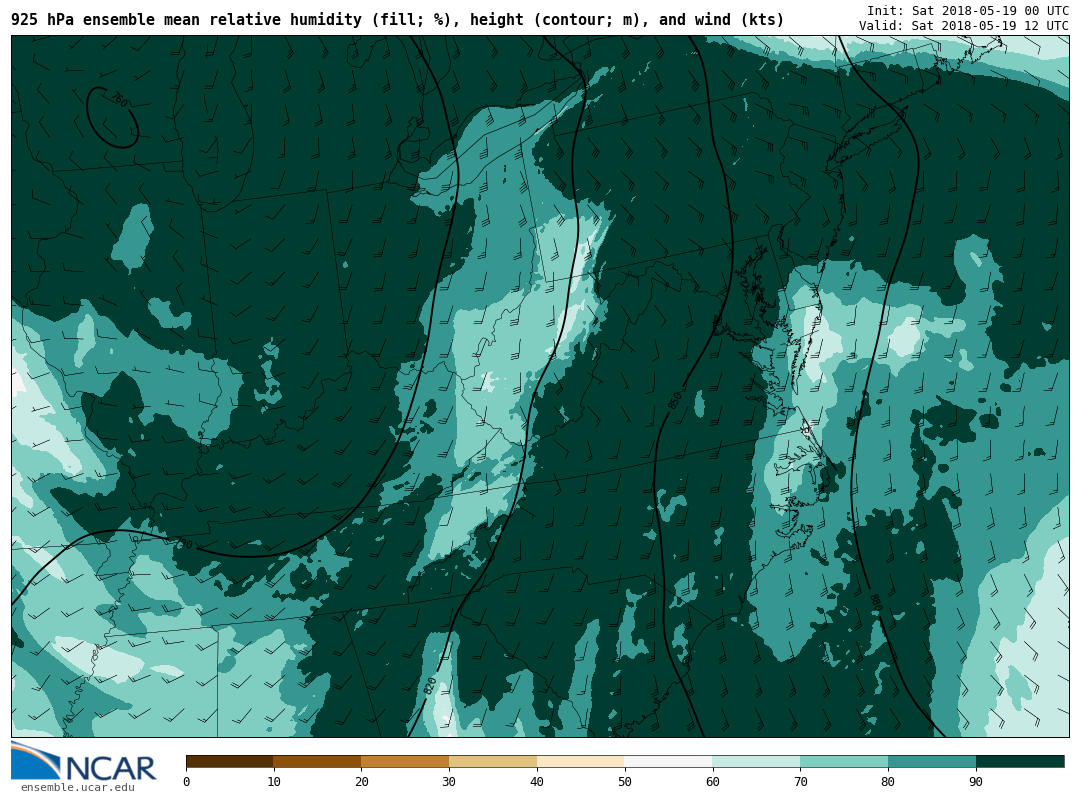Click the Init: Sat 2018-05-19 00 UTC text

(x=967, y=11)
